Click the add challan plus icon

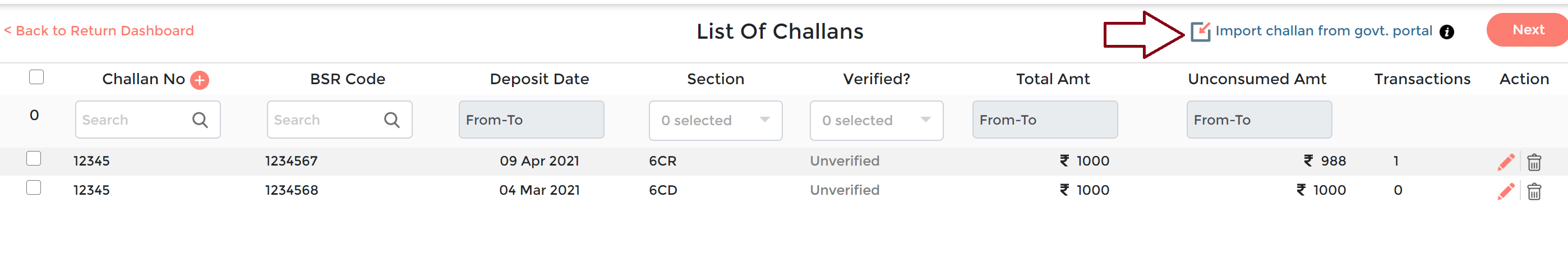[199, 80]
